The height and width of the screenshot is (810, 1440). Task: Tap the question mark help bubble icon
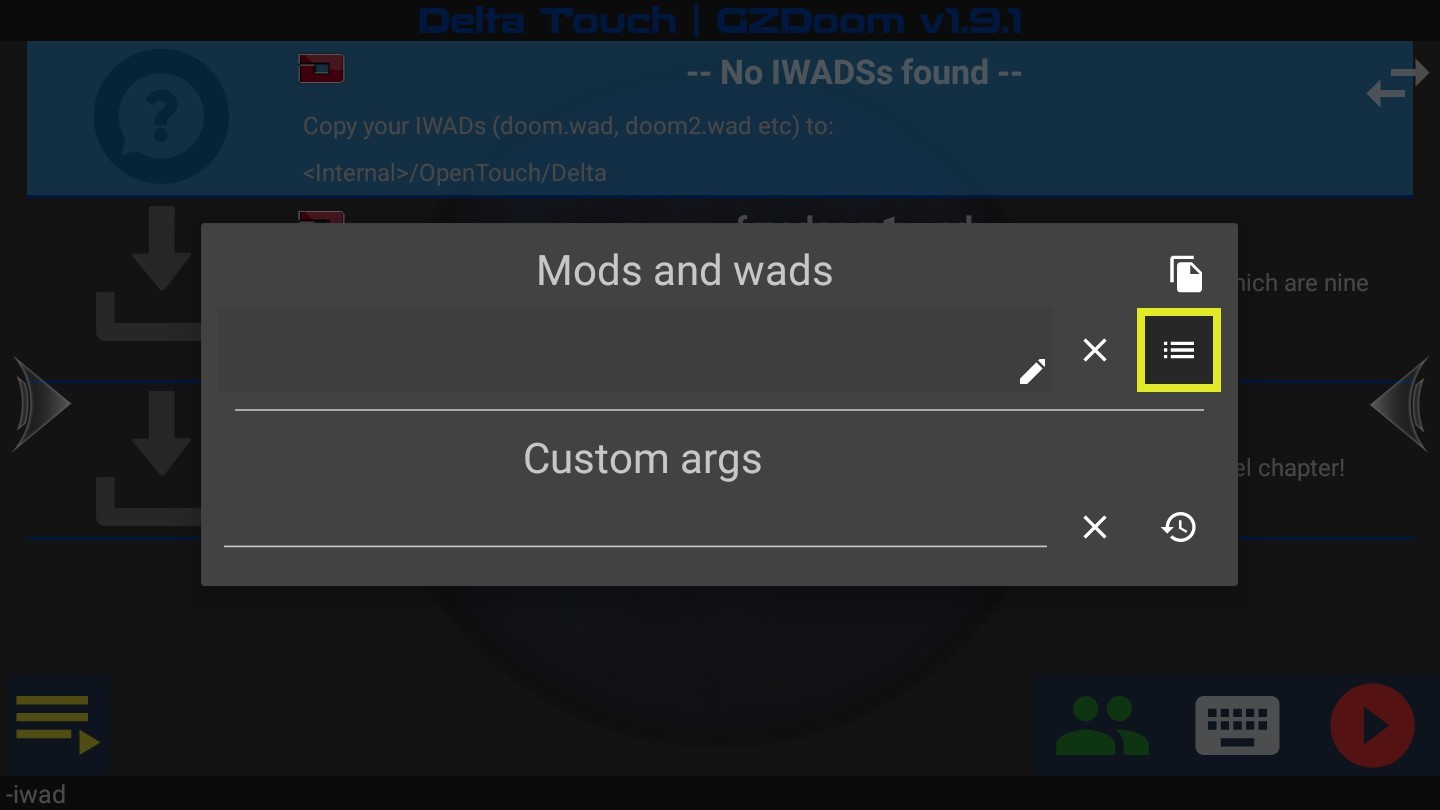click(x=161, y=117)
